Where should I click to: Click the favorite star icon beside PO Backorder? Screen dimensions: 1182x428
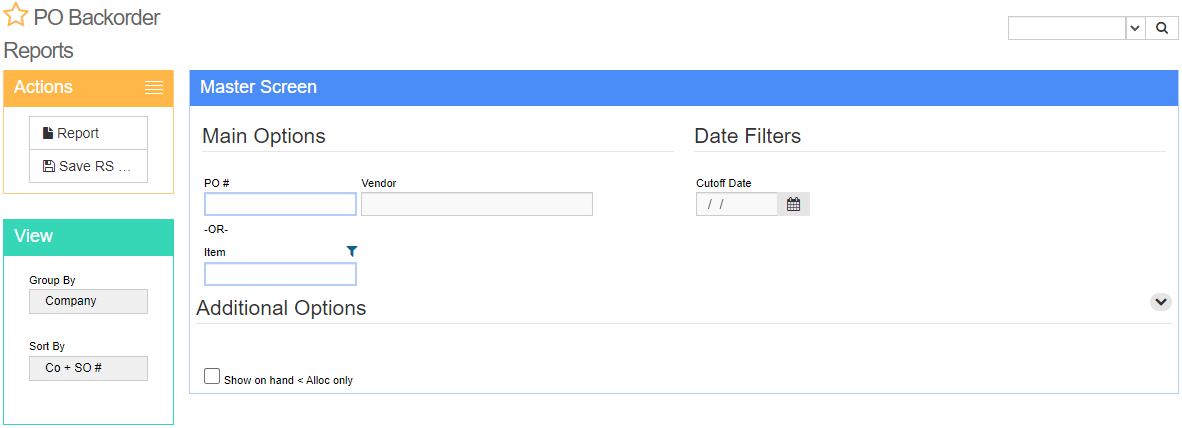pyautogui.click(x=16, y=16)
